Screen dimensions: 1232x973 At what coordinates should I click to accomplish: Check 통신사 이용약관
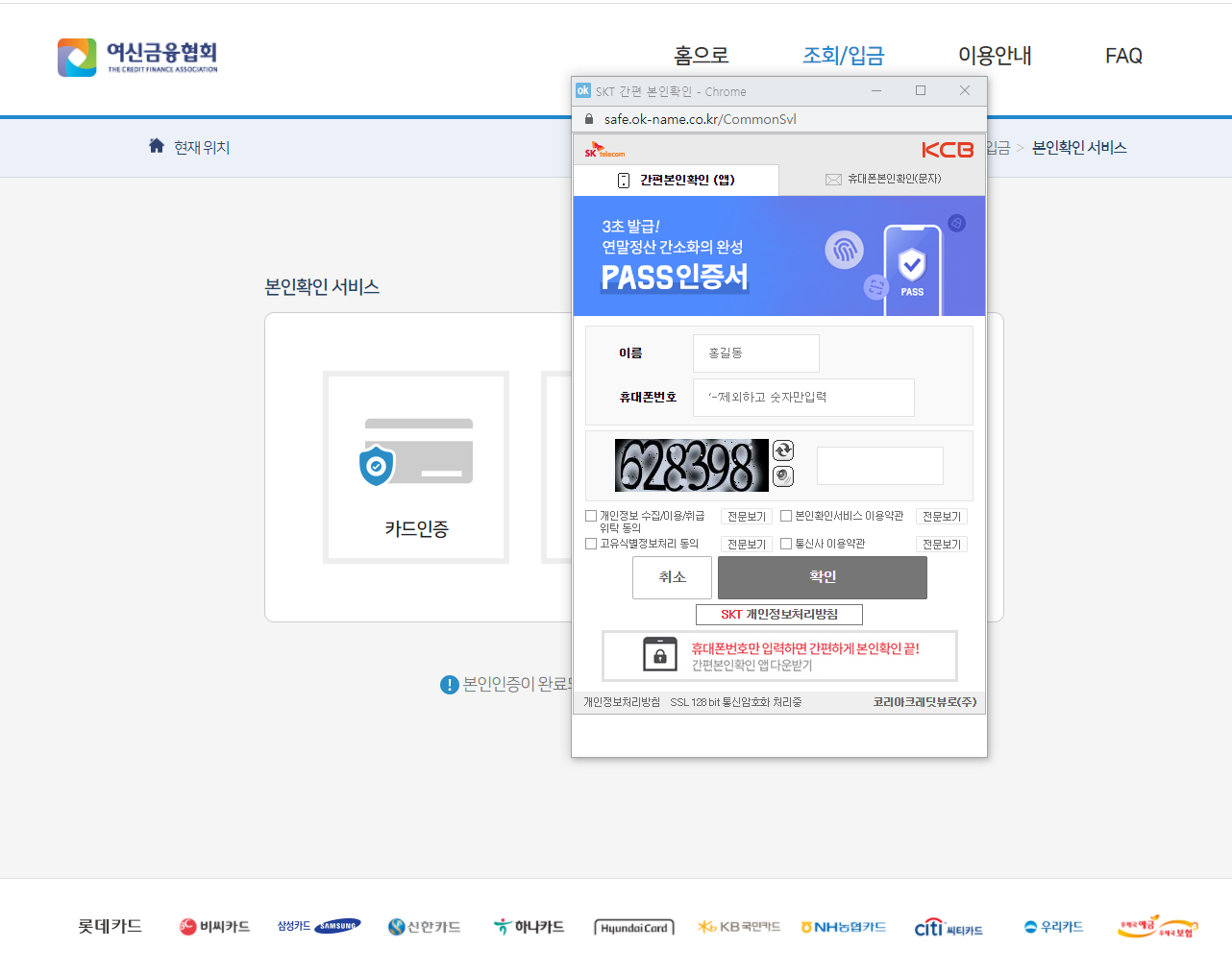click(x=786, y=544)
